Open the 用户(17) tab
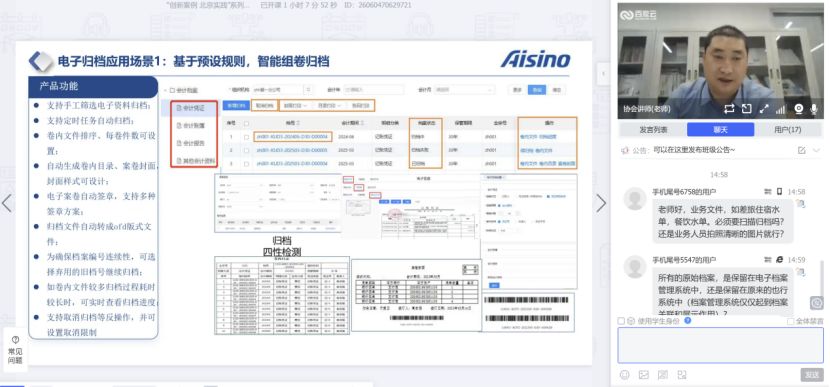Viewport: 830px width, 387px height. [x=788, y=130]
